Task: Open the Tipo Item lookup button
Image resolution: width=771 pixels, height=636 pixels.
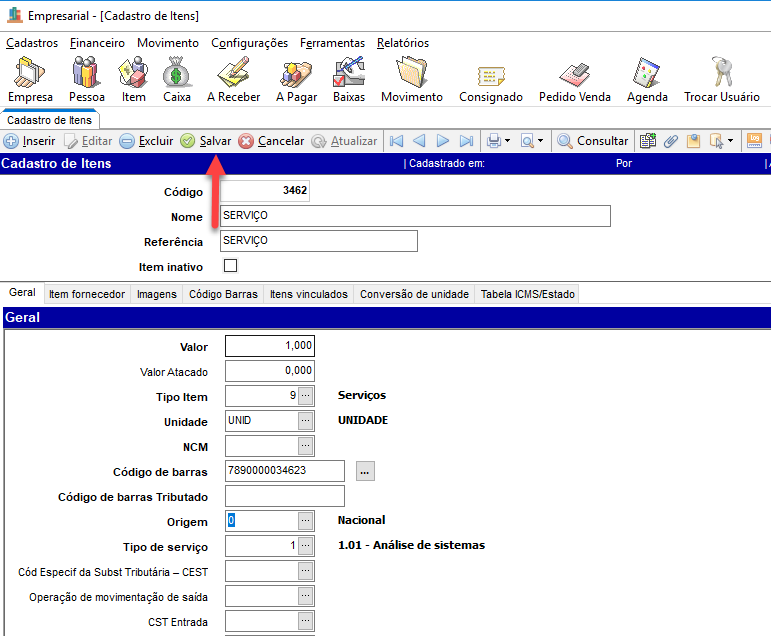Action: point(306,396)
